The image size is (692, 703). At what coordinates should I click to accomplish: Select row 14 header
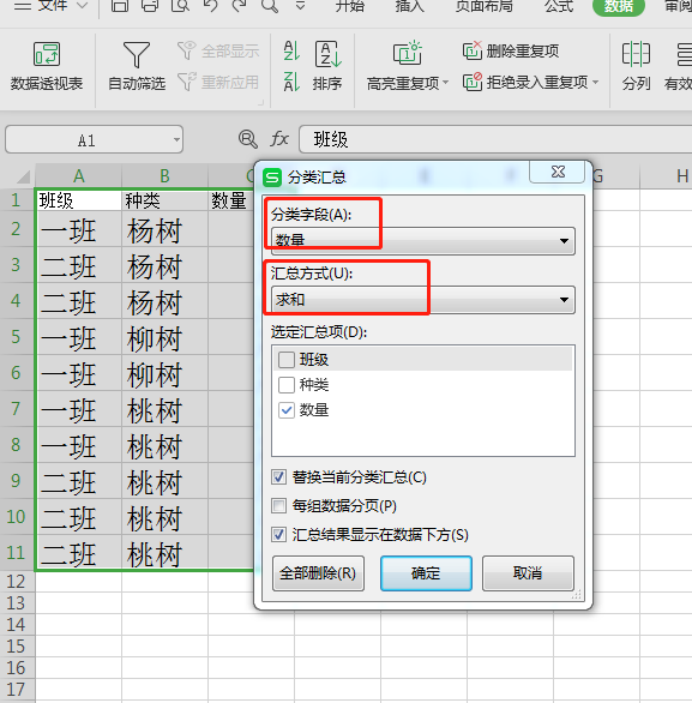(x=17, y=625)
